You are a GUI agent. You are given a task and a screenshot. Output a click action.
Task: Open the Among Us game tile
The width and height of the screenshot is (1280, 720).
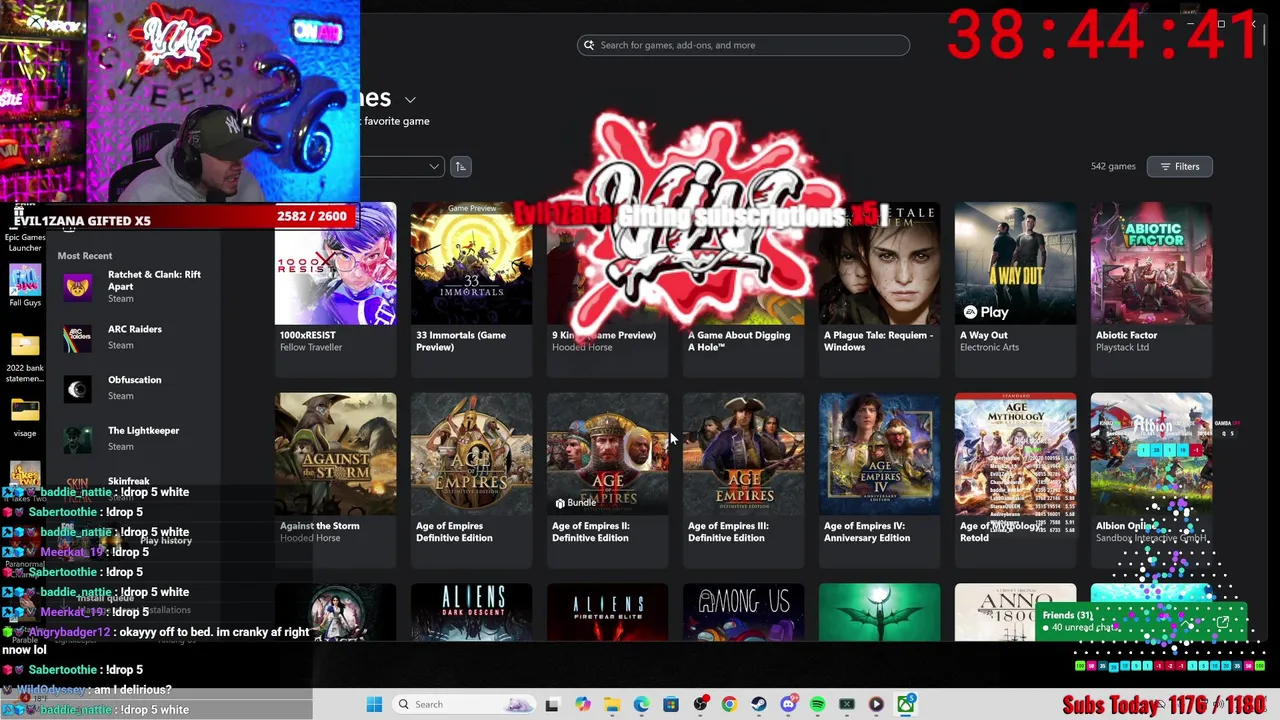[743, 612]
